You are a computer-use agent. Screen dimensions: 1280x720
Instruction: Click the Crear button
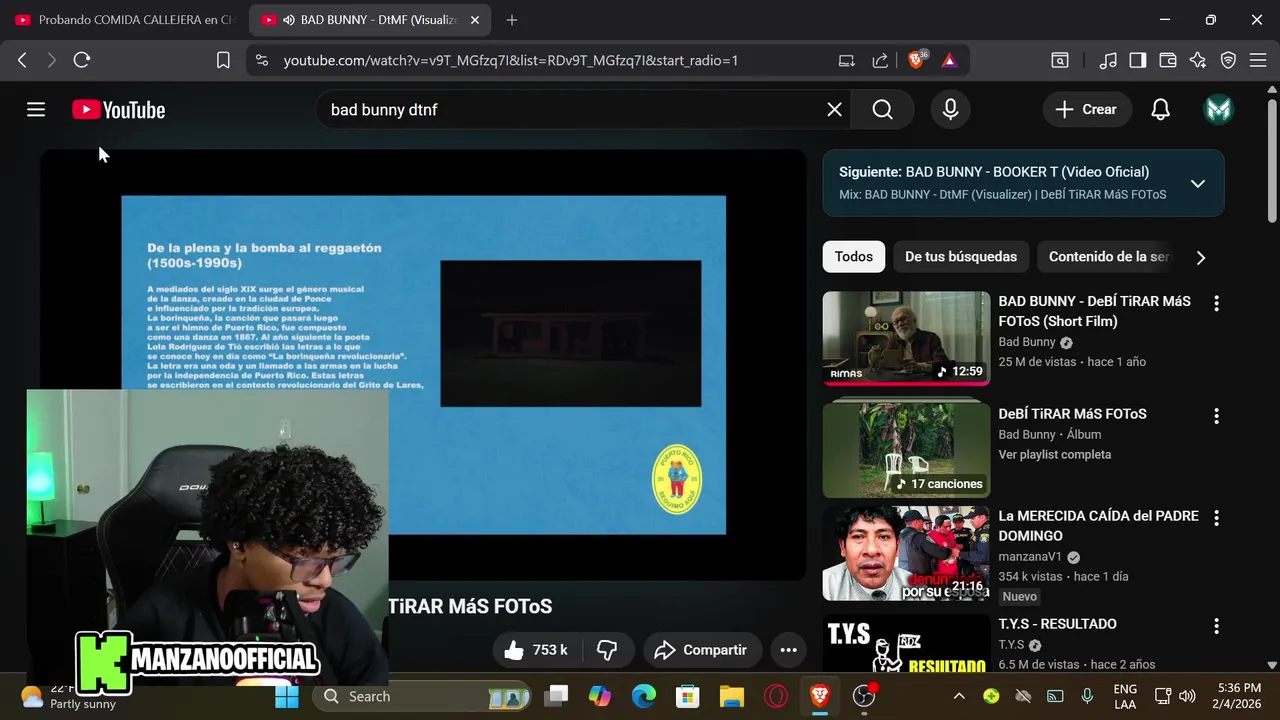pos(1087,110)
